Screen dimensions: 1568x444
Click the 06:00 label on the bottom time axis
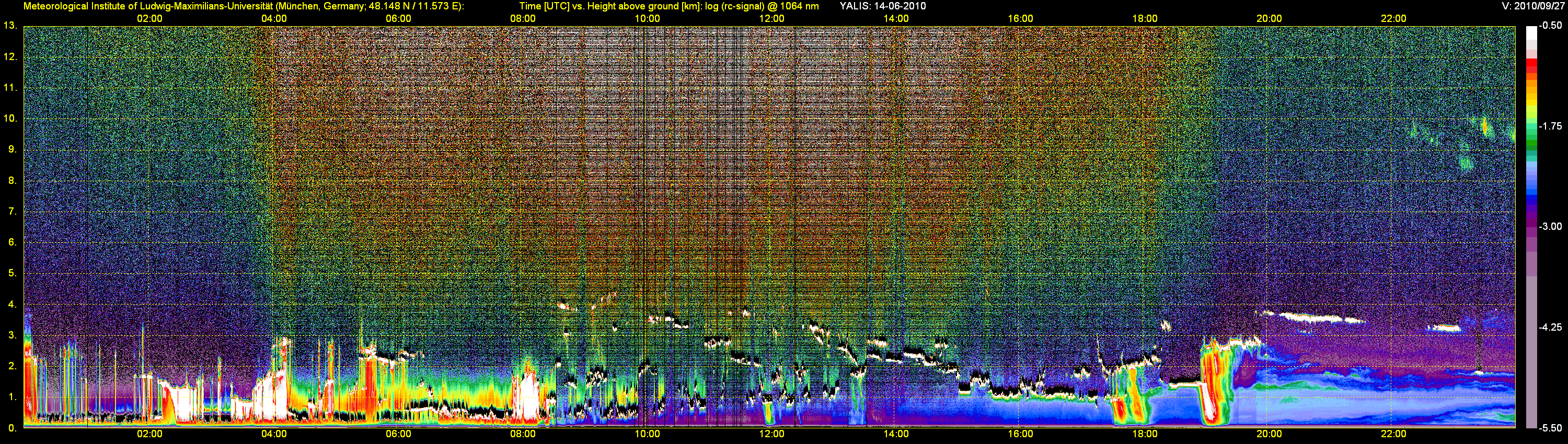coord(399,434)
